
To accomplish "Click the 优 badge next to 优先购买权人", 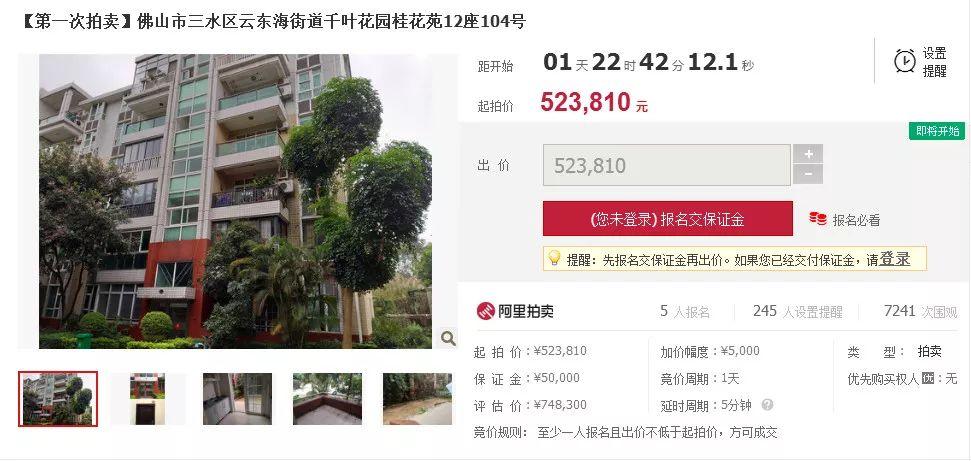I will 927,378.
